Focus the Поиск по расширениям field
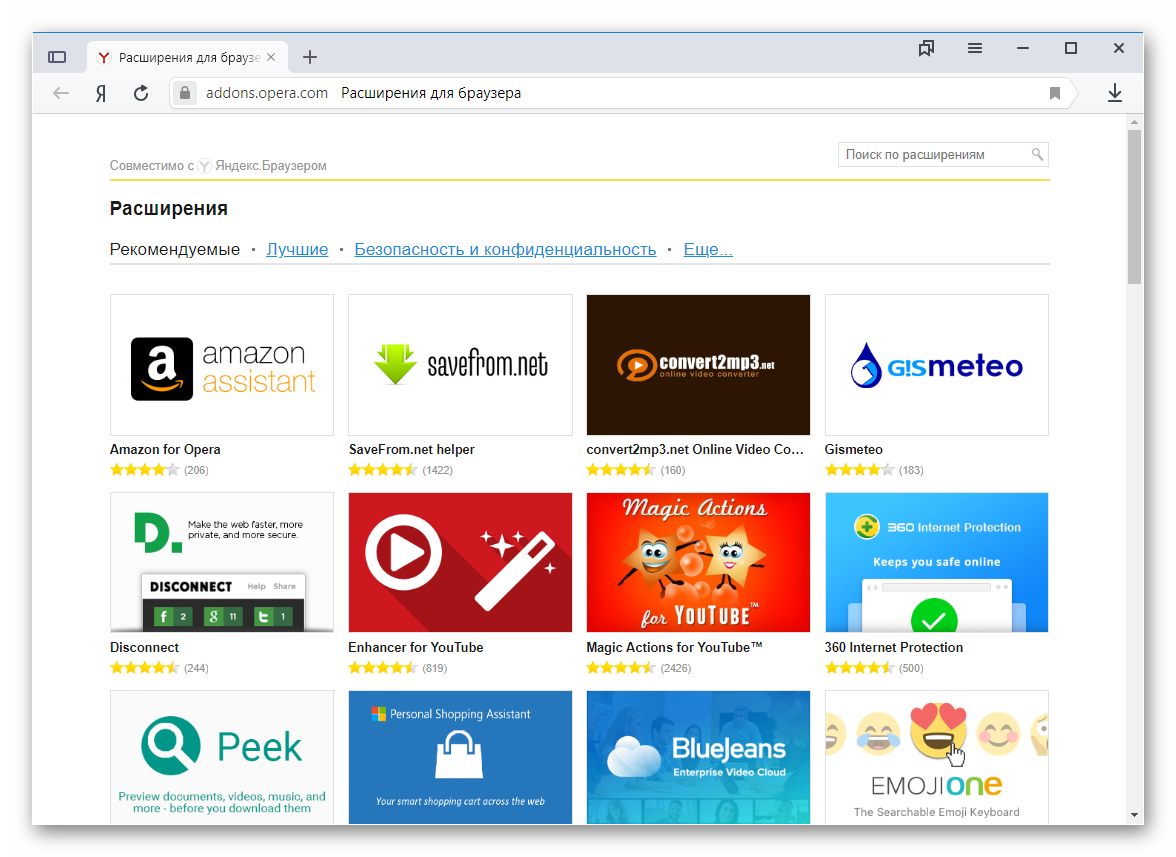Screen dimensions: 1176x857 [943, 154]
